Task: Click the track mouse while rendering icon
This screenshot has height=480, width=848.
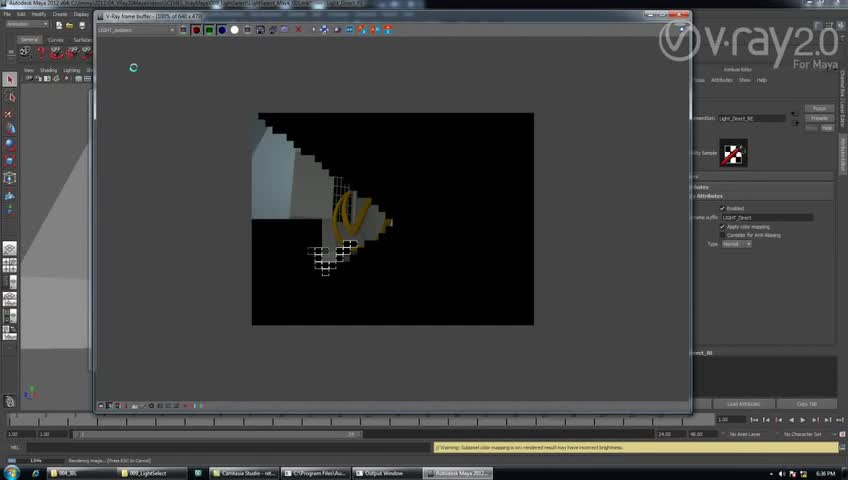Action: tap(313, 30)
